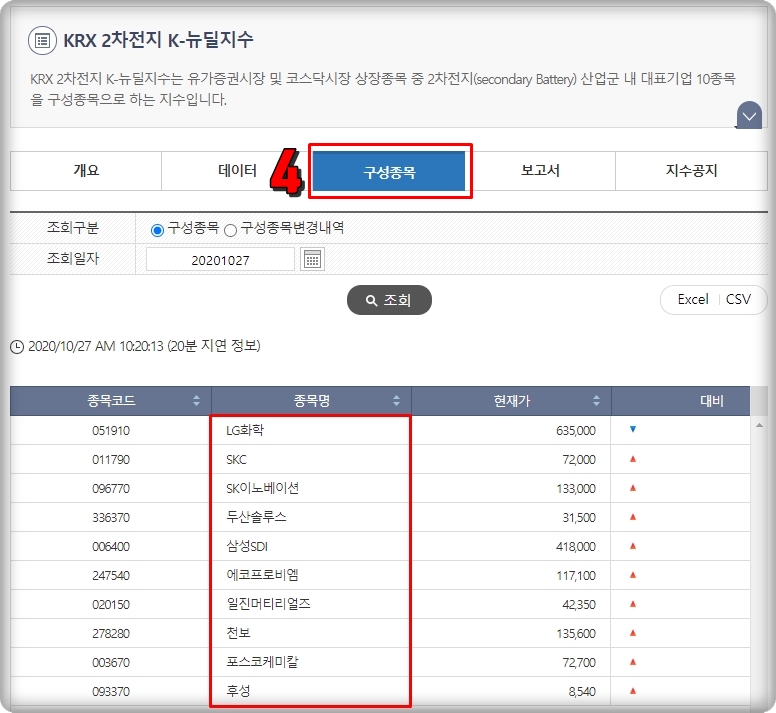Click the 조회일자 date input field
This screenshot has height=713, width=776.
[x=220, y=260]
